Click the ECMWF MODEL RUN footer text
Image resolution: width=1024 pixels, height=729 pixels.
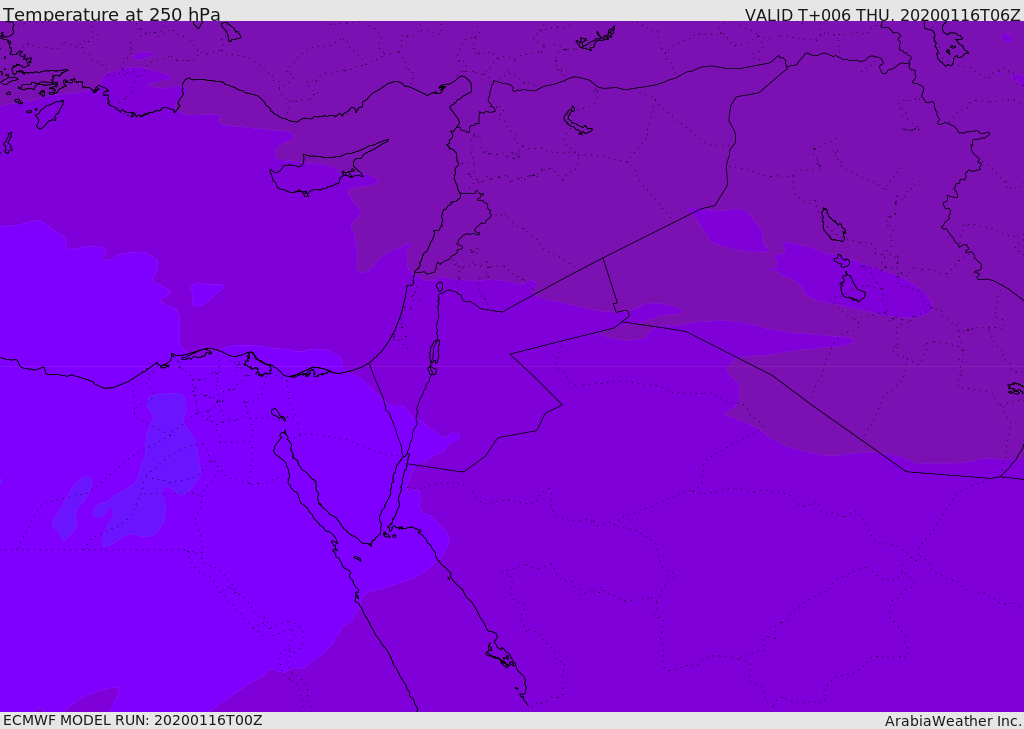click(132, 720)
